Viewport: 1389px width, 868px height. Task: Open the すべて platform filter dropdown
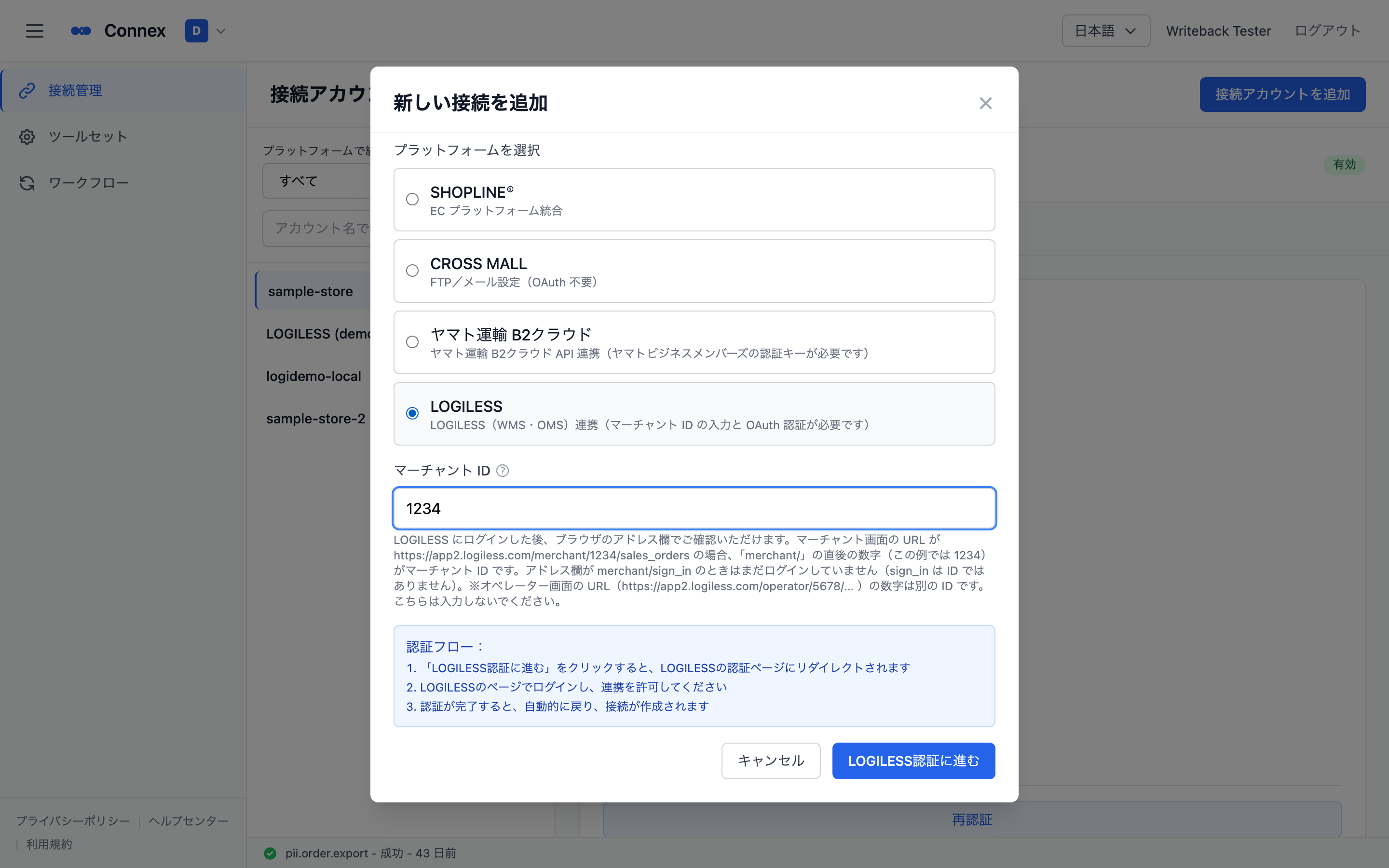point(317,181)
